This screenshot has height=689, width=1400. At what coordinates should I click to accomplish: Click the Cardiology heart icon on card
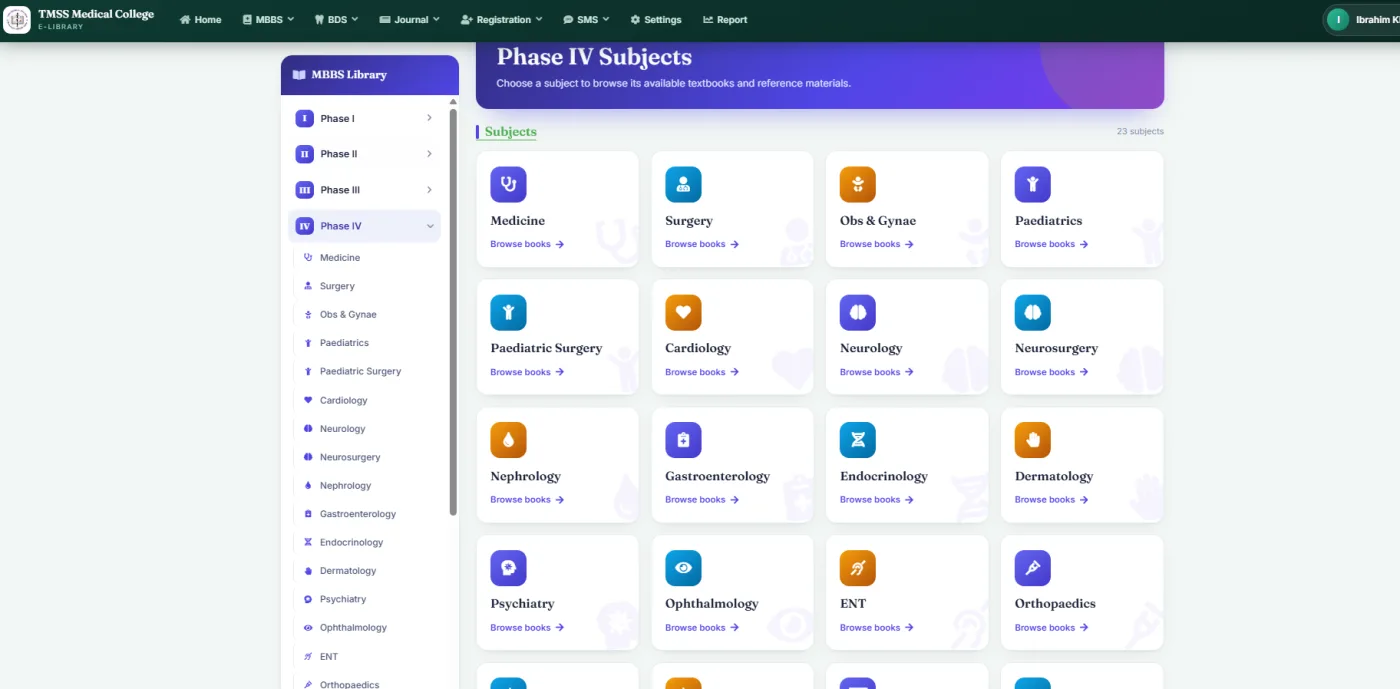683,312
